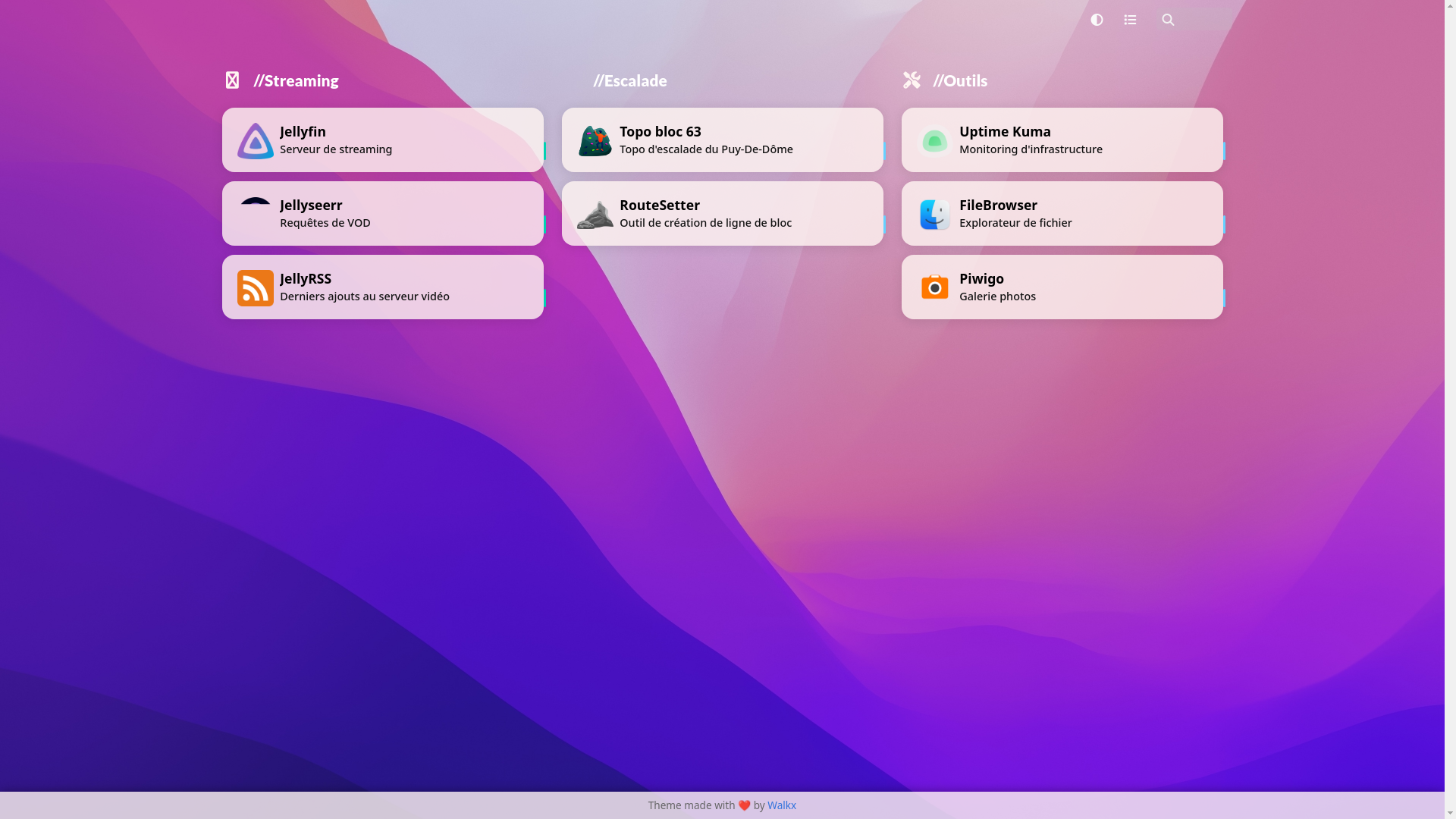Select the //Outils group heading

tap(960, 80)
